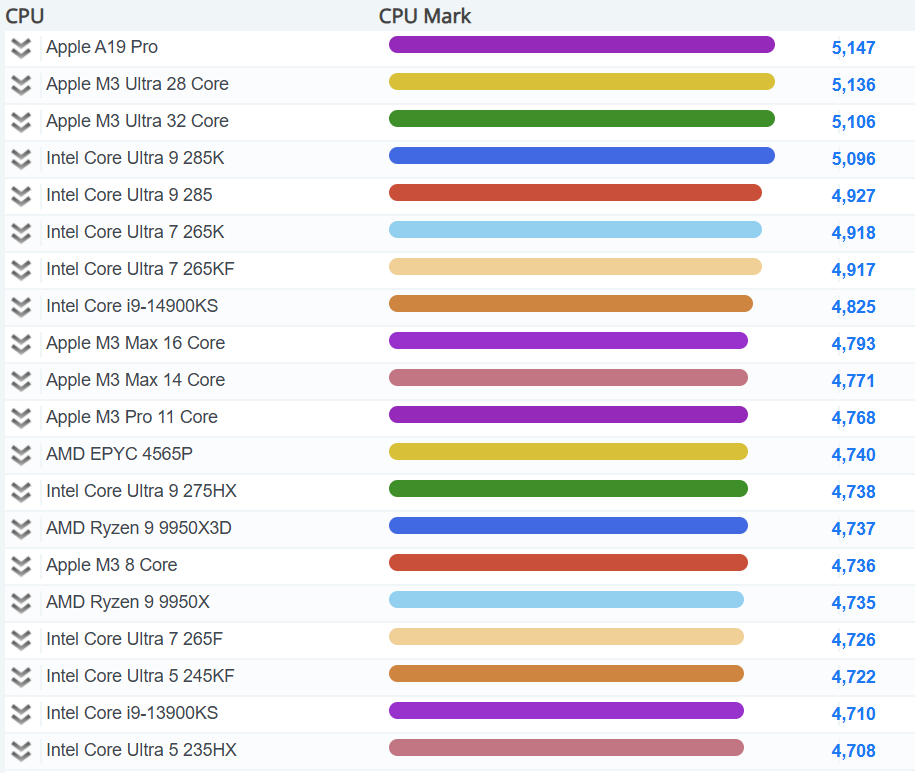
Task: Select the 4,927 score of Core Ultra 9 285
Action: (853, 196)
